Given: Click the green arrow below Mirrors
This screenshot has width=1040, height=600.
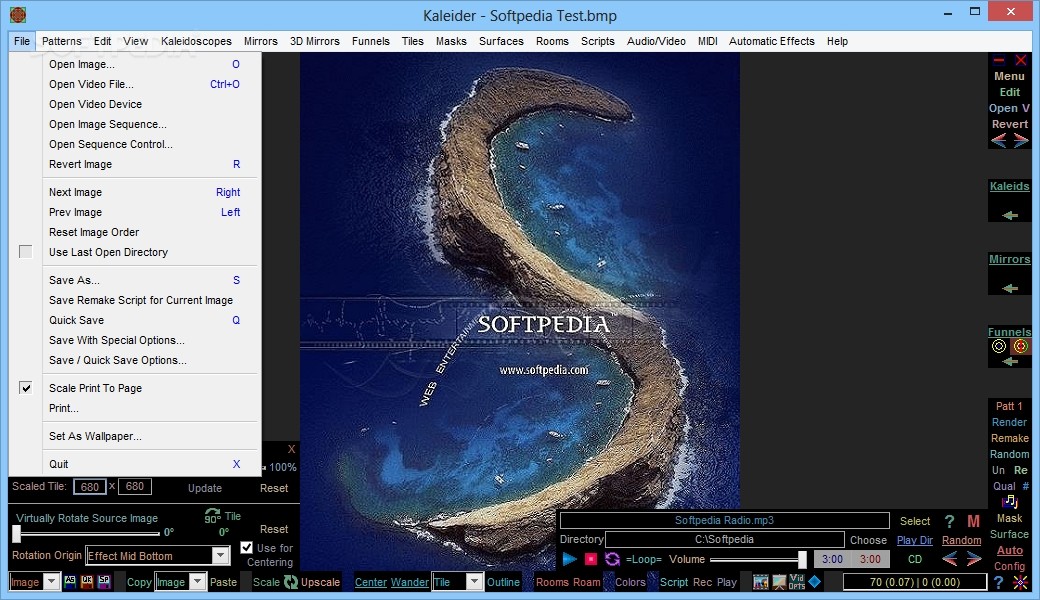Looking at the screenshot, I should pos(1010,288).
